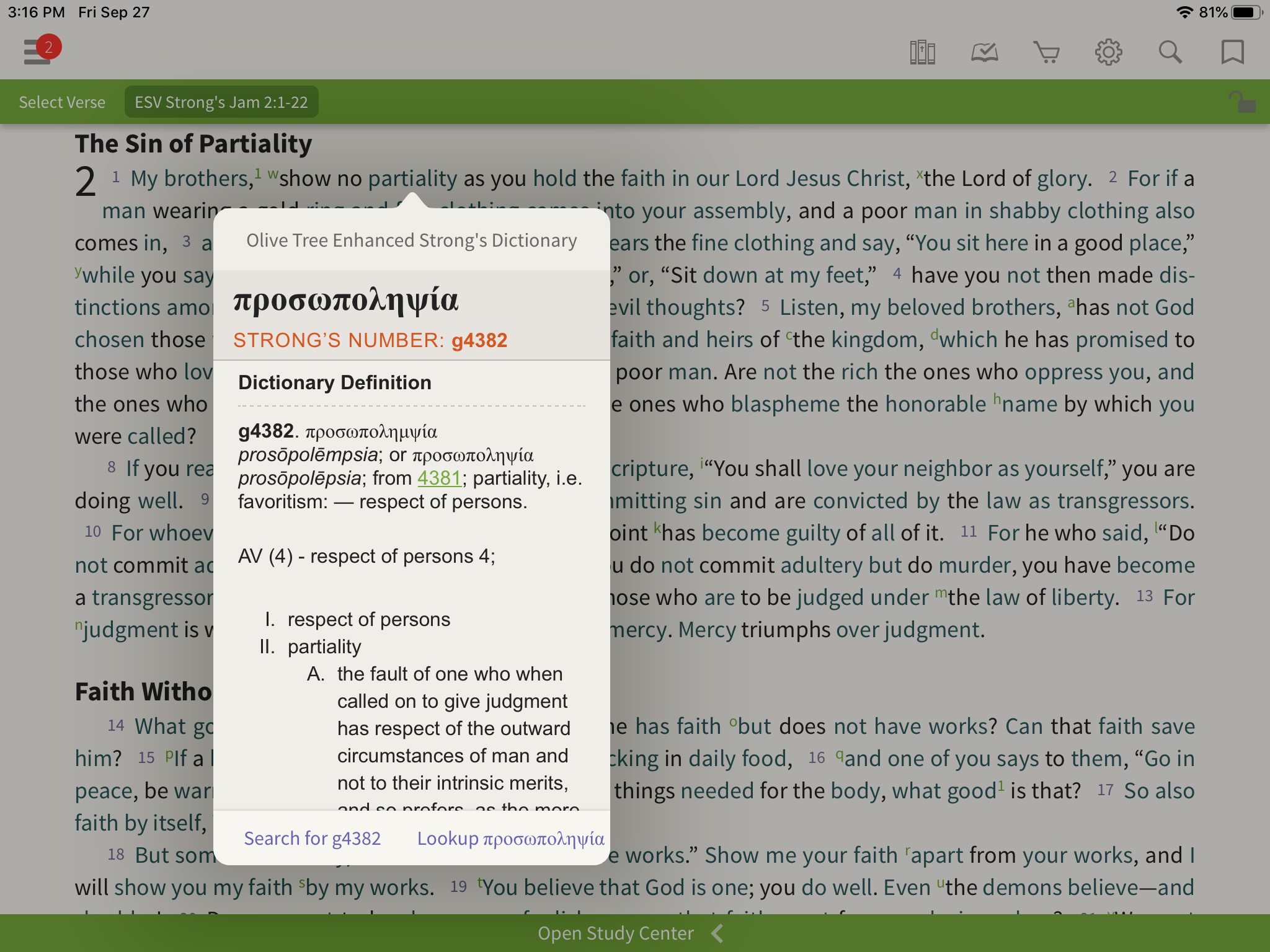Tap the word 'liberty' in verse 12
The height and width of the screenshot is (952, 1270).
1083,597
